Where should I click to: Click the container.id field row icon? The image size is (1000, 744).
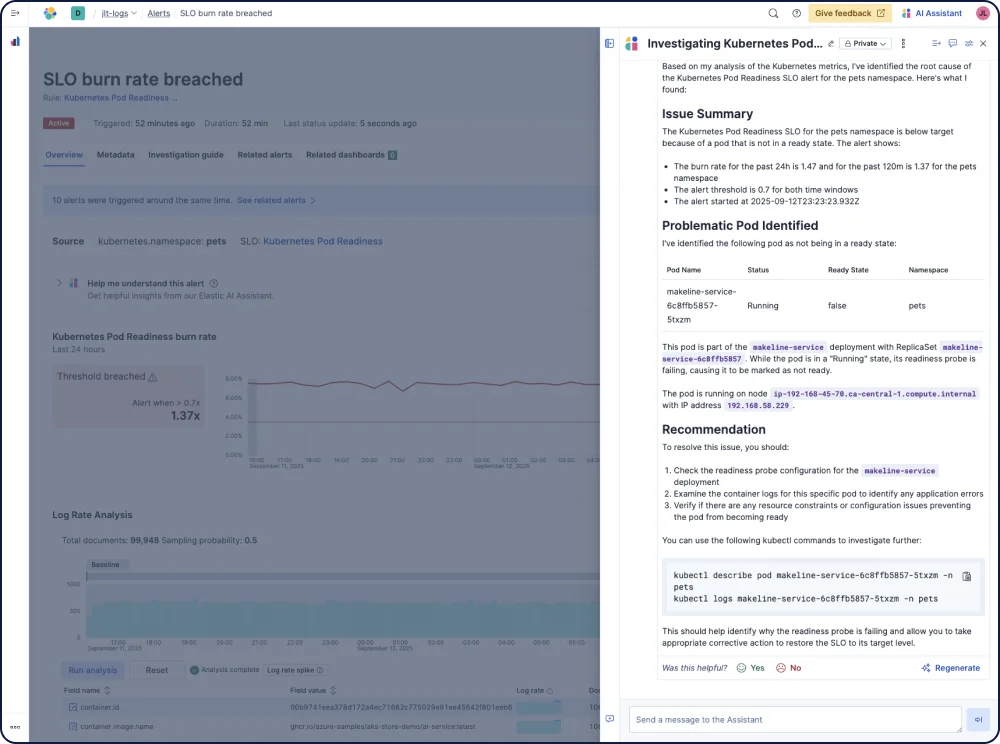(x=73, y=707)
